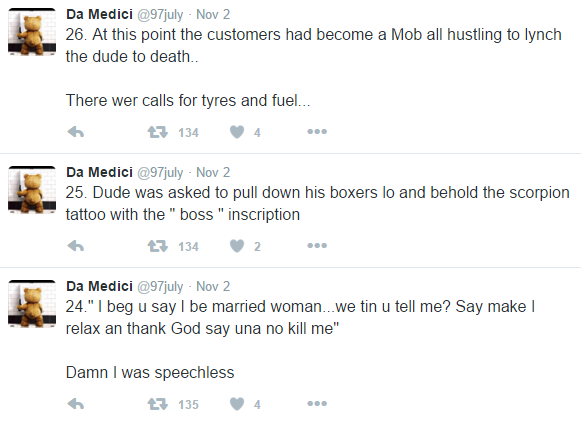The image size is (581, 422).
Task: Open more options for tweet 26
Action: click(317, 132)
